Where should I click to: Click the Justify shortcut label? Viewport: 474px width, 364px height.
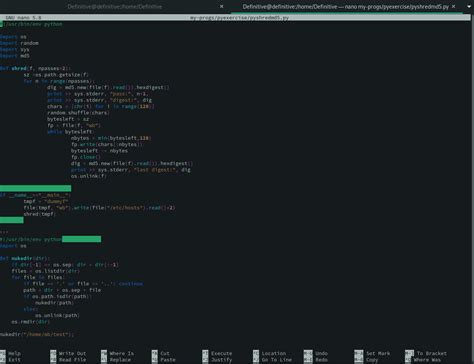[x=222, y=360]
